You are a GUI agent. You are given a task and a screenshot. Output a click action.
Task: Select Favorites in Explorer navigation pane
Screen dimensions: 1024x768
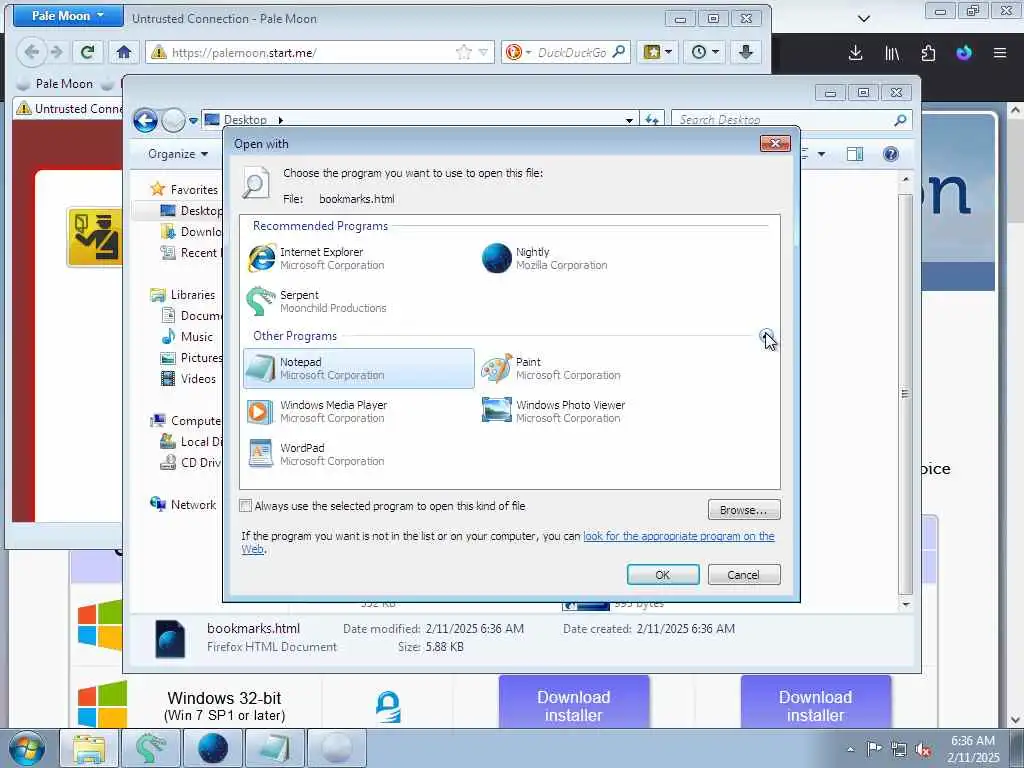(x=194, y=189)
